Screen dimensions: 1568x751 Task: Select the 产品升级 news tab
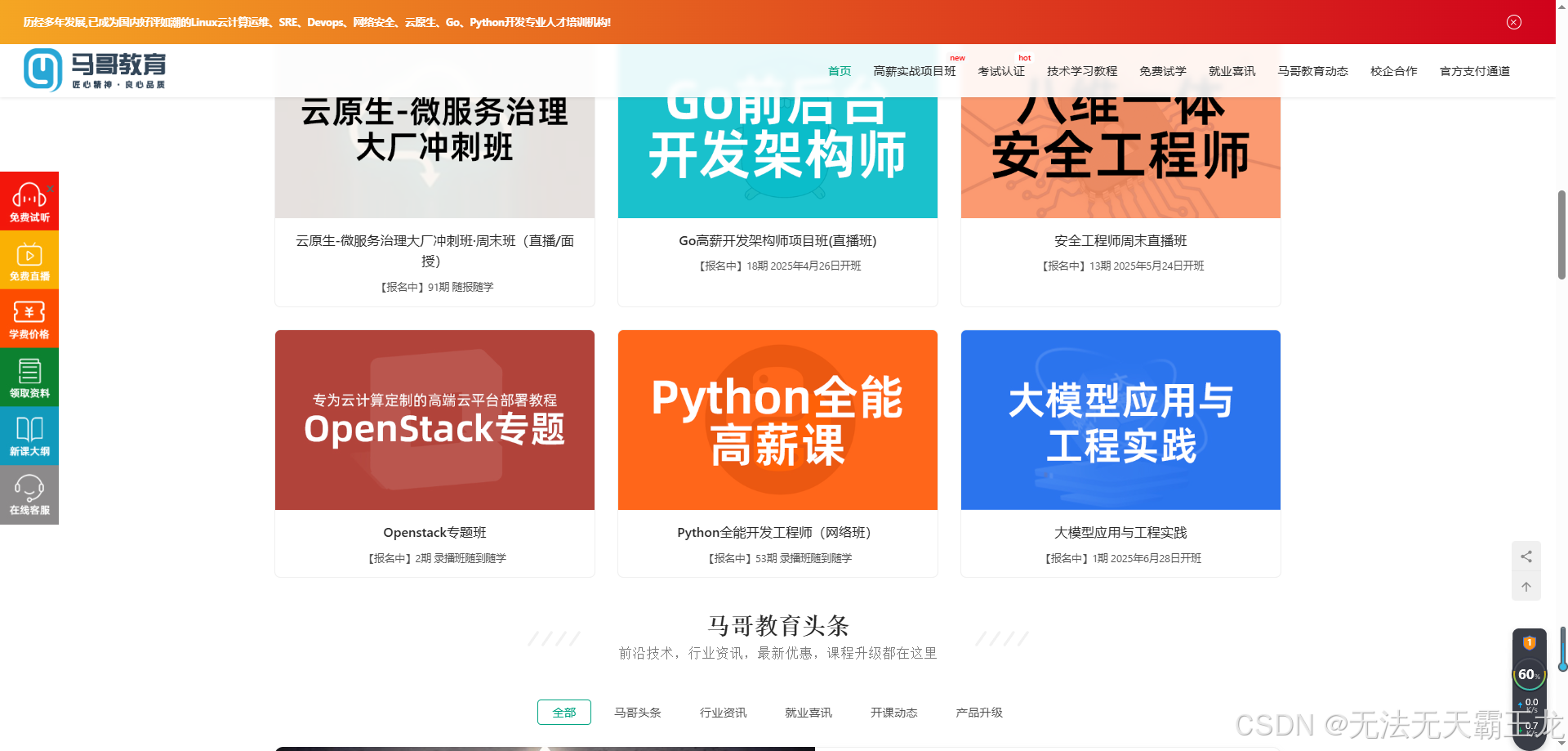tap(979, 713)
